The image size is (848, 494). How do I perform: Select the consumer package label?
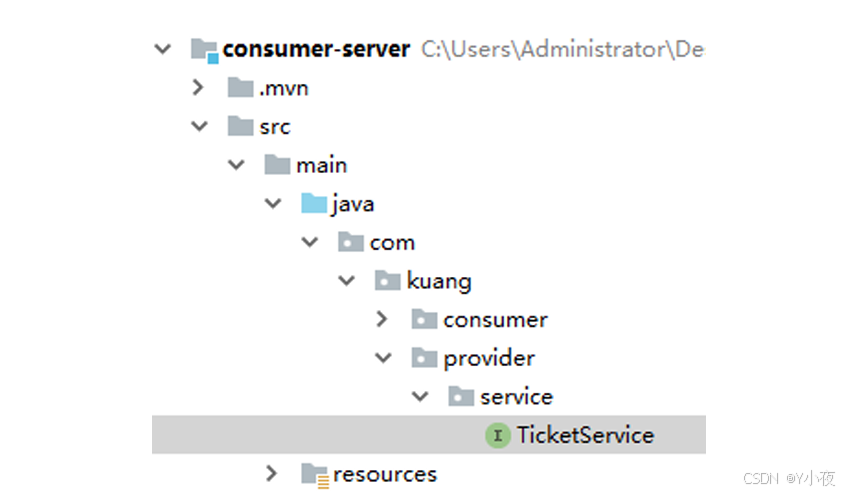495,320
